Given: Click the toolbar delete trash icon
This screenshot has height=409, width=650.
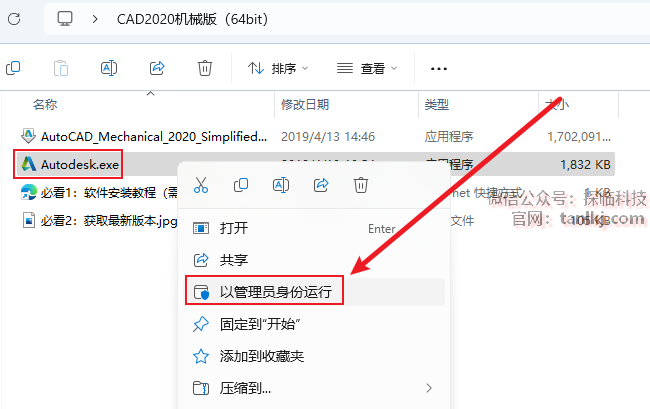Looking at the screenshot, I should 205,68.
